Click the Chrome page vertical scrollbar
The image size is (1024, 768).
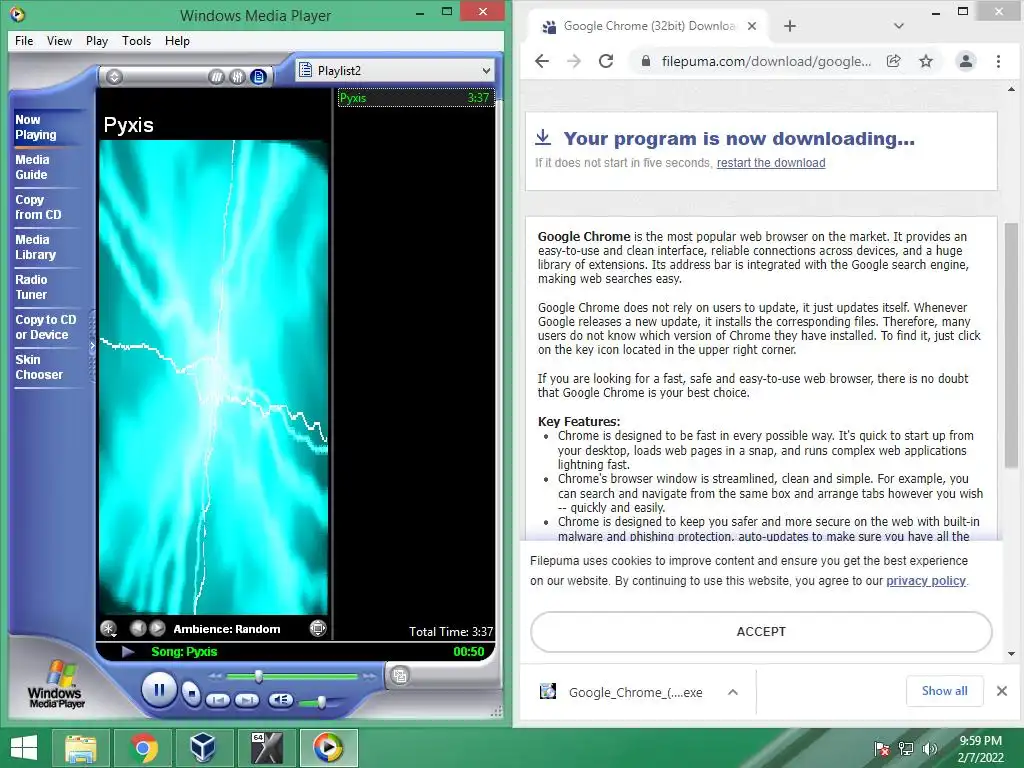coord(1011,345)
